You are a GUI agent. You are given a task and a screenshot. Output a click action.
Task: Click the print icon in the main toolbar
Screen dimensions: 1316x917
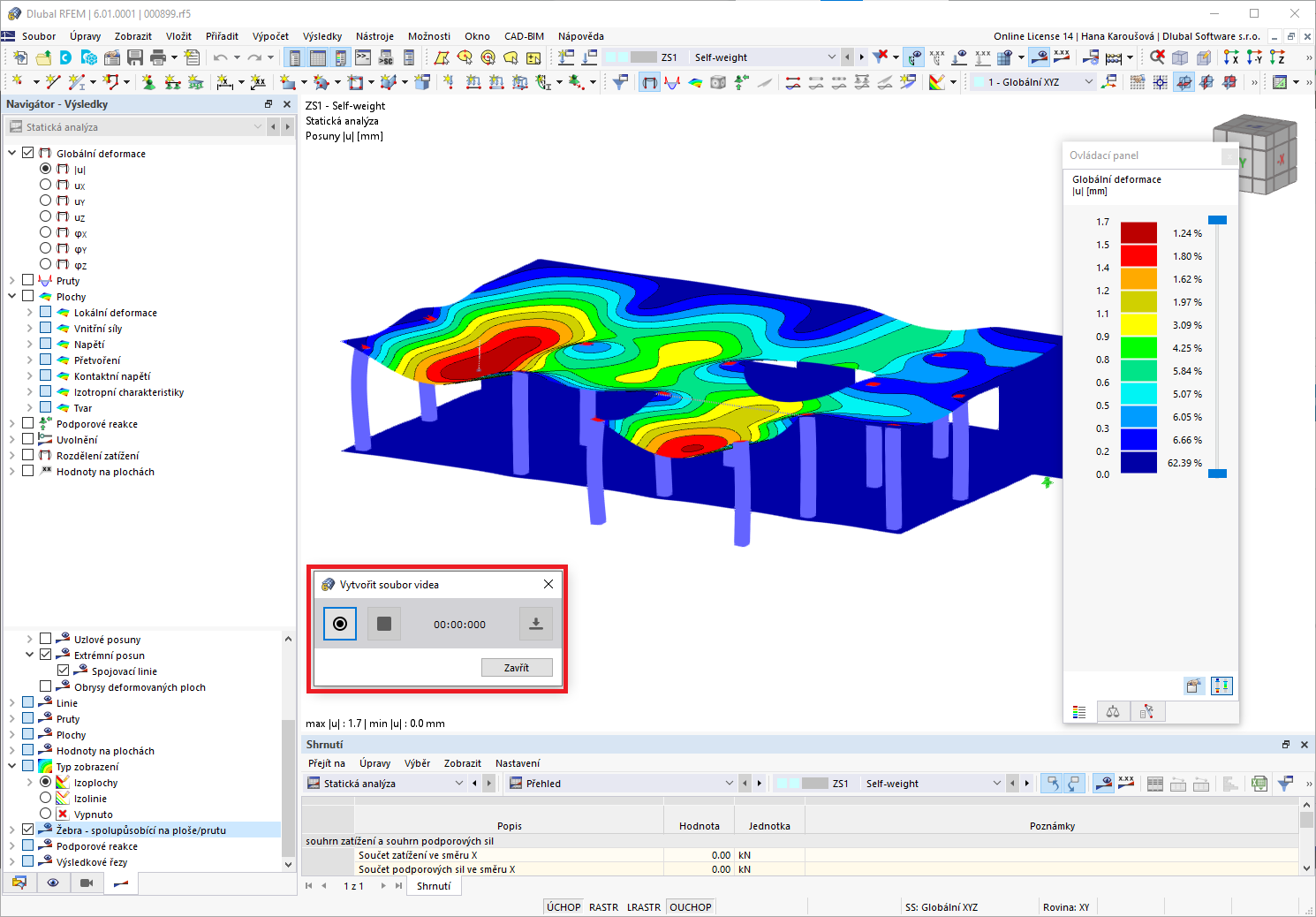click(158, 57)
